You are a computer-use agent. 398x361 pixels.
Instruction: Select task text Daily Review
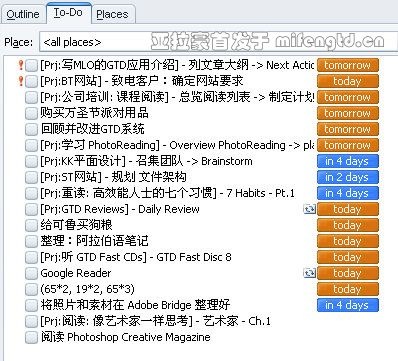click(169, 209)
